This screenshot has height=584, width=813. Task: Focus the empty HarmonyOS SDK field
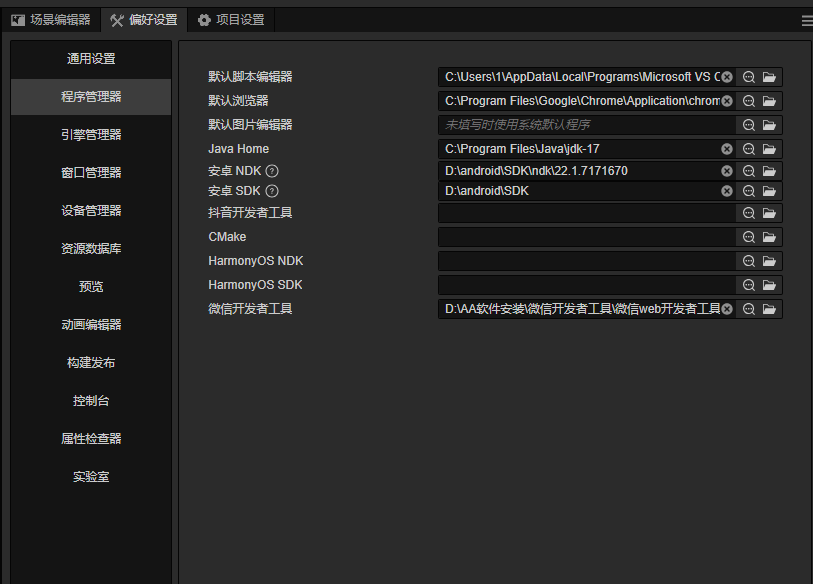click(587, 285)
